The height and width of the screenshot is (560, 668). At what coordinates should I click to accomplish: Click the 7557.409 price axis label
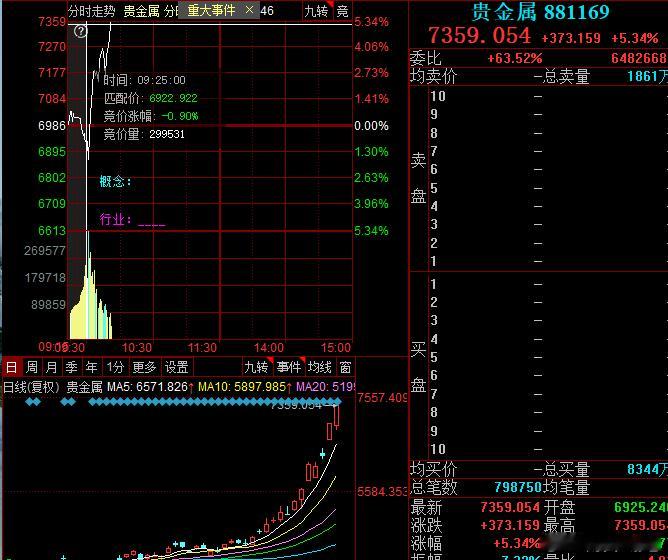coord(382,398)
